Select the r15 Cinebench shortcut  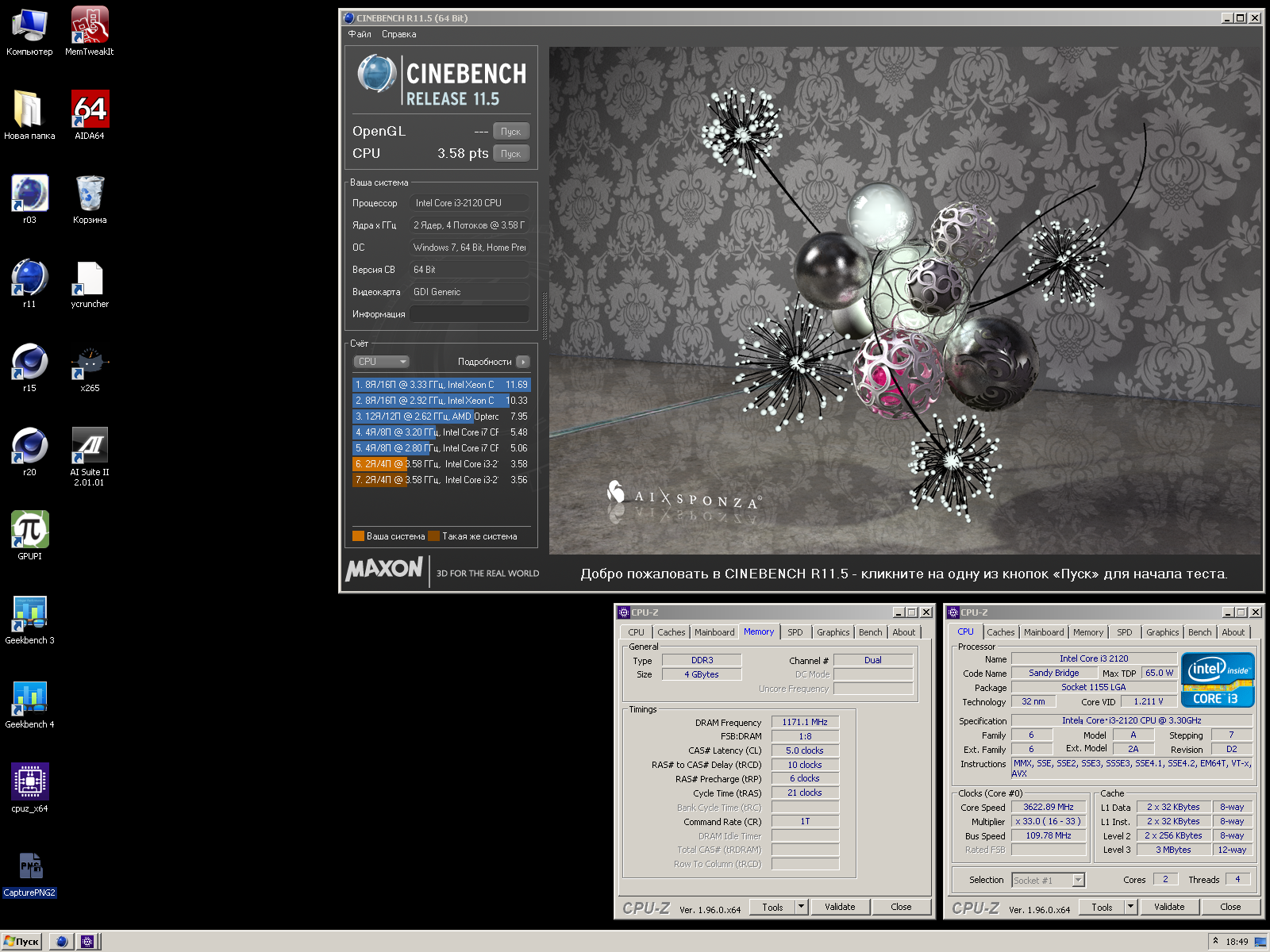(x=29, y=368)
